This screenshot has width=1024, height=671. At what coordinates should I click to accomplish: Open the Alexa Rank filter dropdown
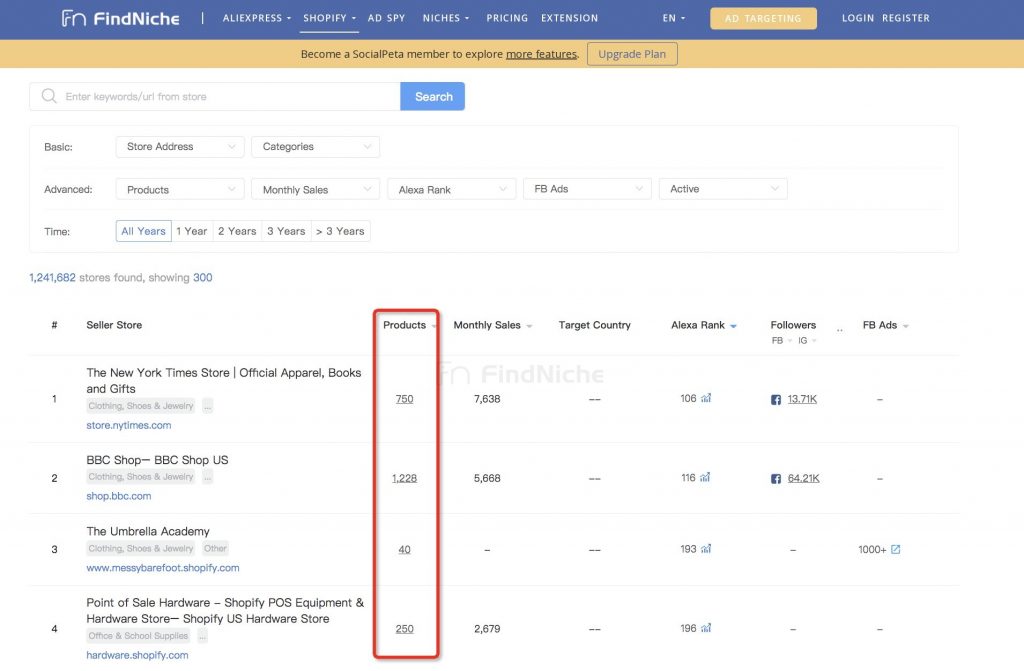tap(451, 189)
